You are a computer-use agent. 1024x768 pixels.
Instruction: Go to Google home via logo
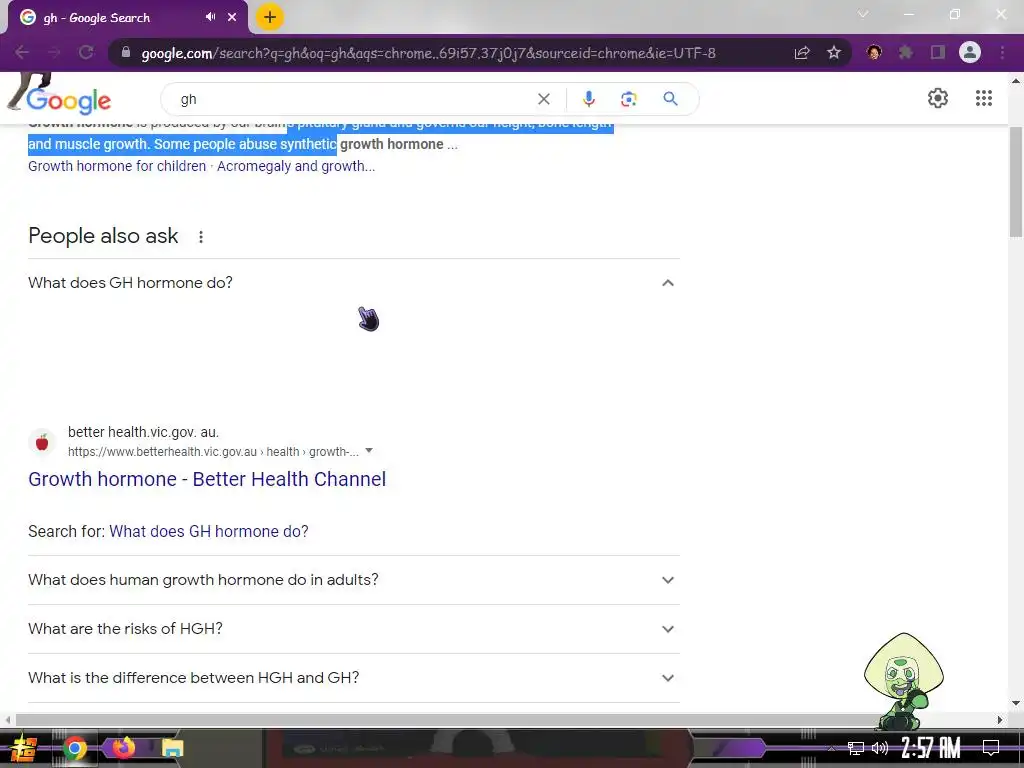pos(69,100)
